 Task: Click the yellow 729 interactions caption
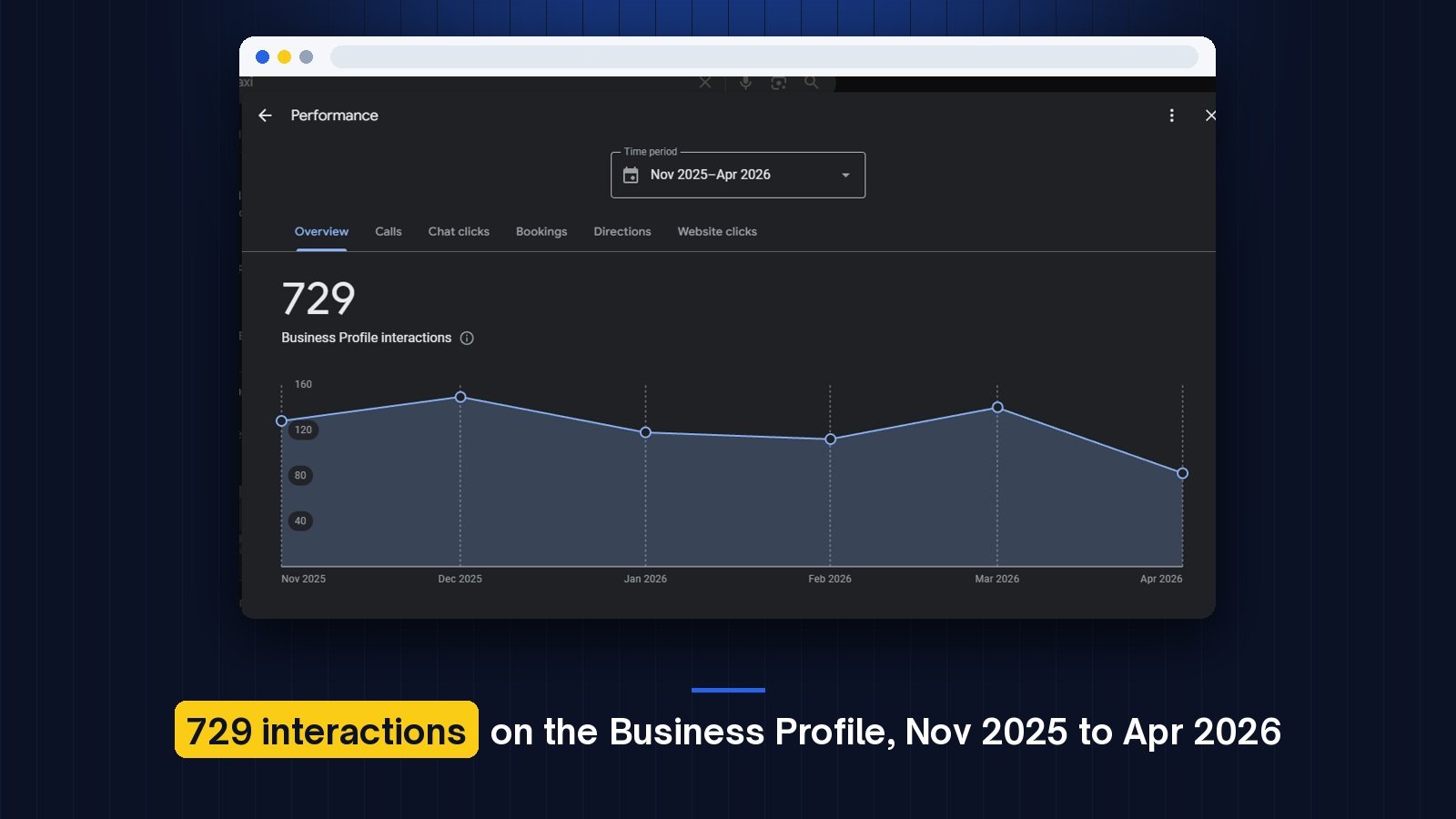[326, 731]
